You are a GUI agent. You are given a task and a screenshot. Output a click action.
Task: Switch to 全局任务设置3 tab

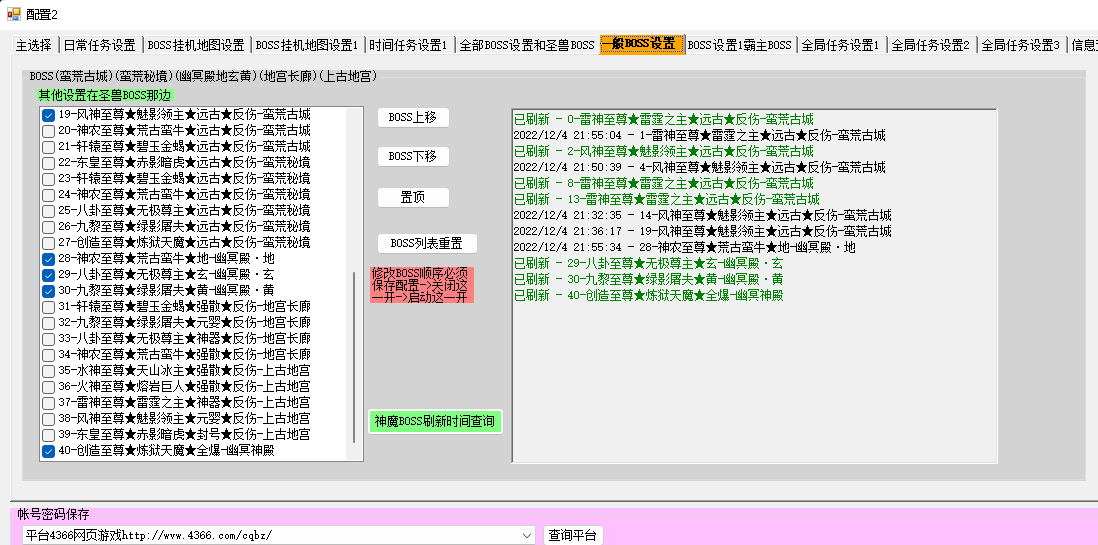tap(1021, 46)
